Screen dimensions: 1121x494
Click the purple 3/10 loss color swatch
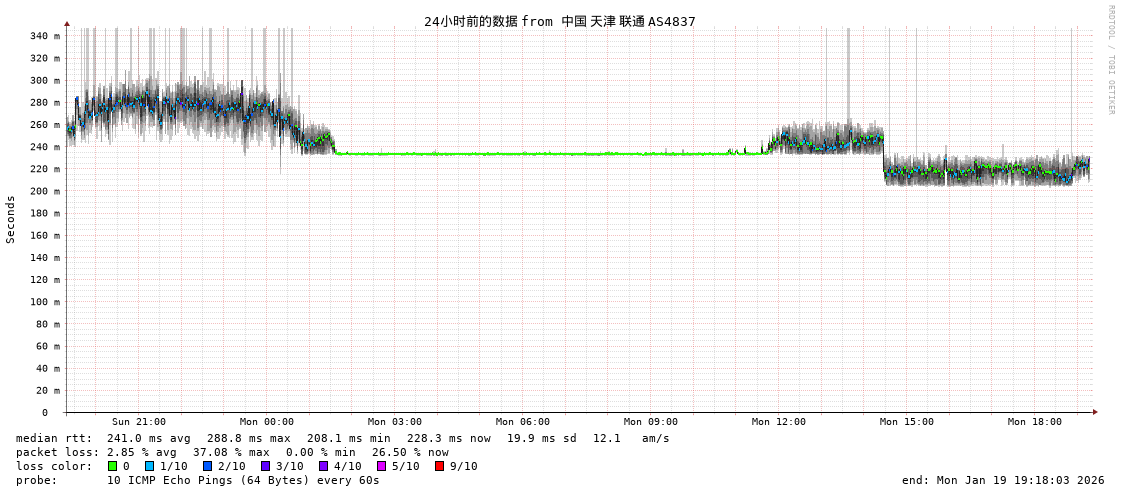click(x=266, y=466)
